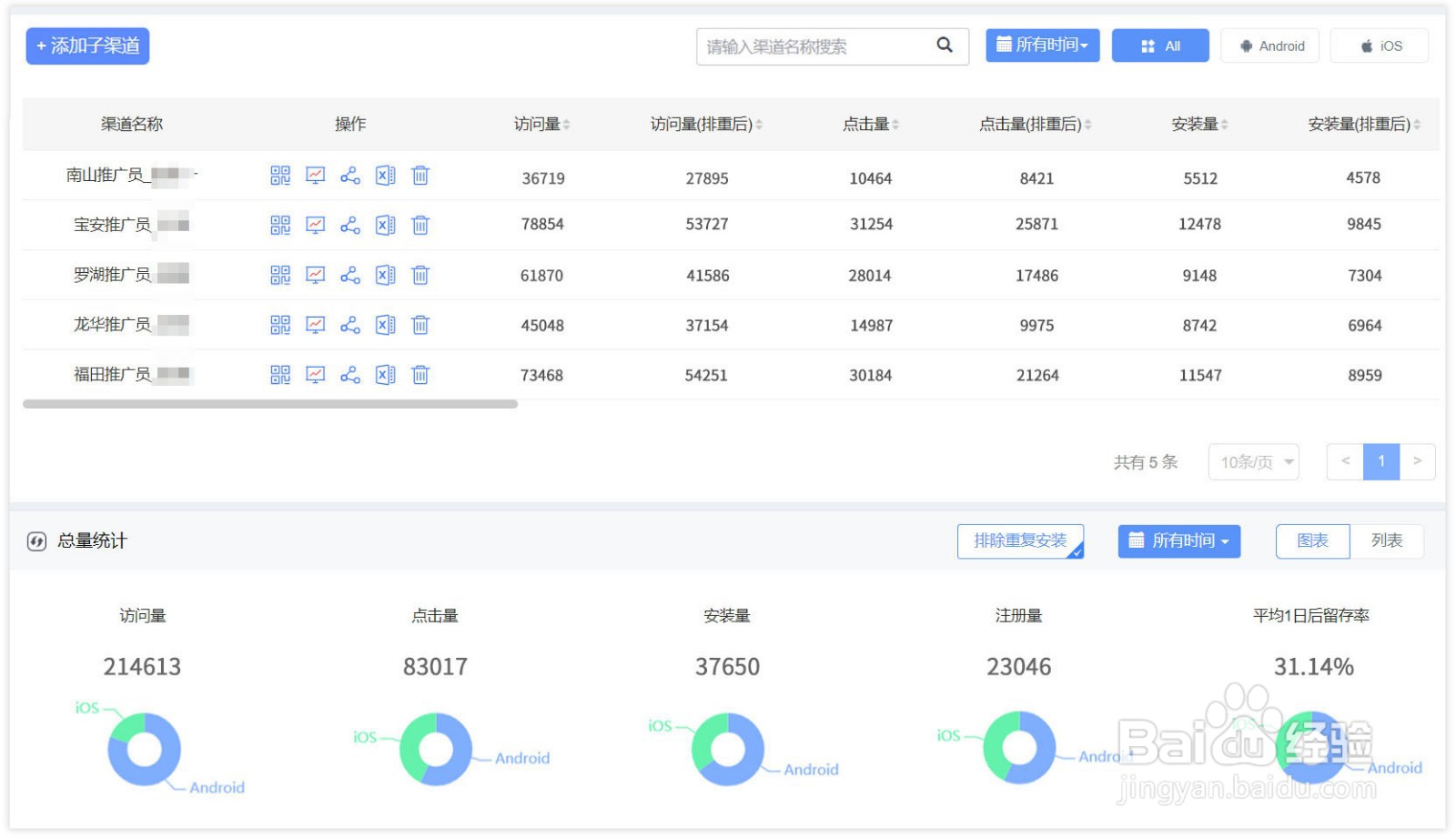The width and height of the screenshot is (1456, 838).
Task: Open QR code for 南山推广员 channel
Action: pyautogui.click(x=280, y=176)
